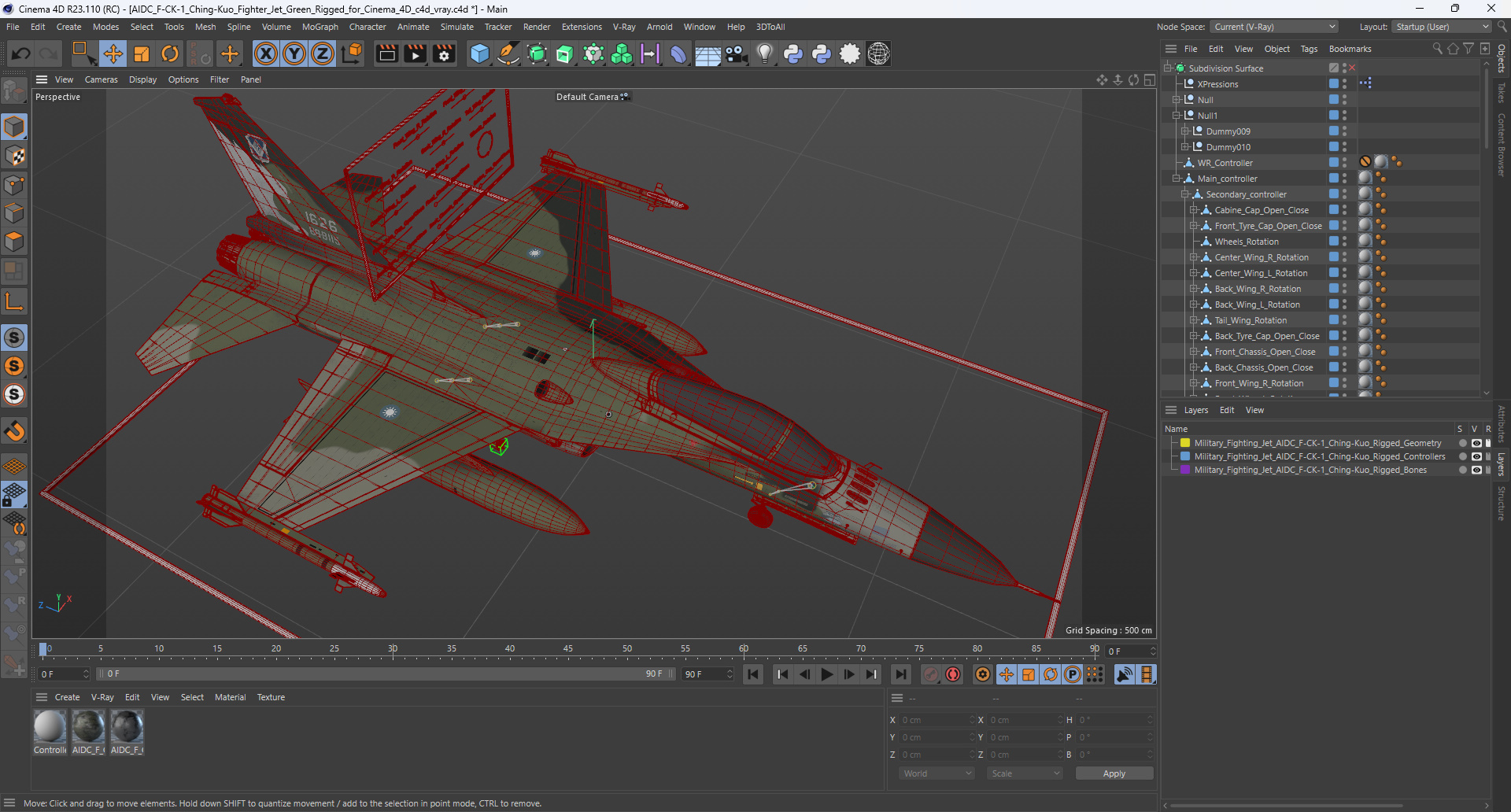This screenshot has height=812, width=1511.
Task: Expand Cabine_Cap_Open_Close node
Action: coord(1194,210)
